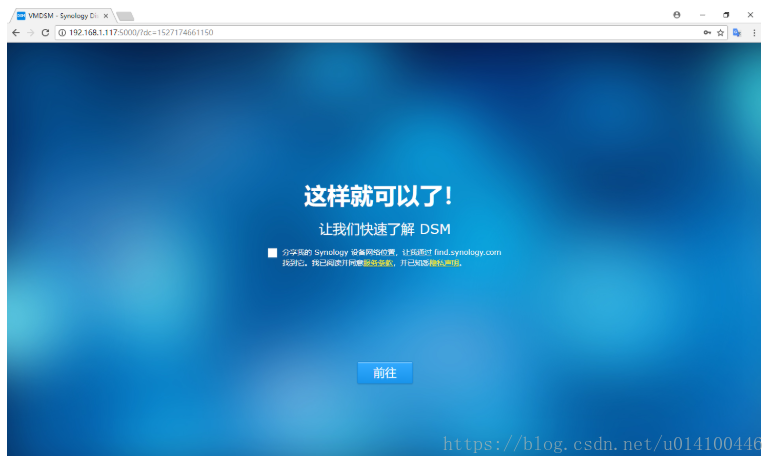The height and width of the screenshot is (464, 774).
Task: Open the Chrome user profile icon
Action: click(677, 15)
